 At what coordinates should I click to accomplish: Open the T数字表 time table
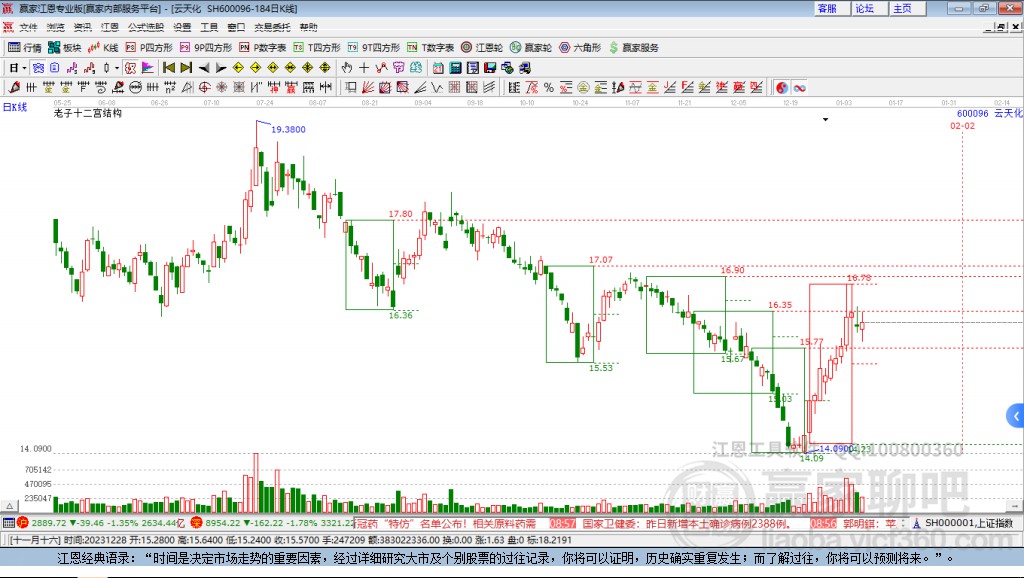(430, 48)
